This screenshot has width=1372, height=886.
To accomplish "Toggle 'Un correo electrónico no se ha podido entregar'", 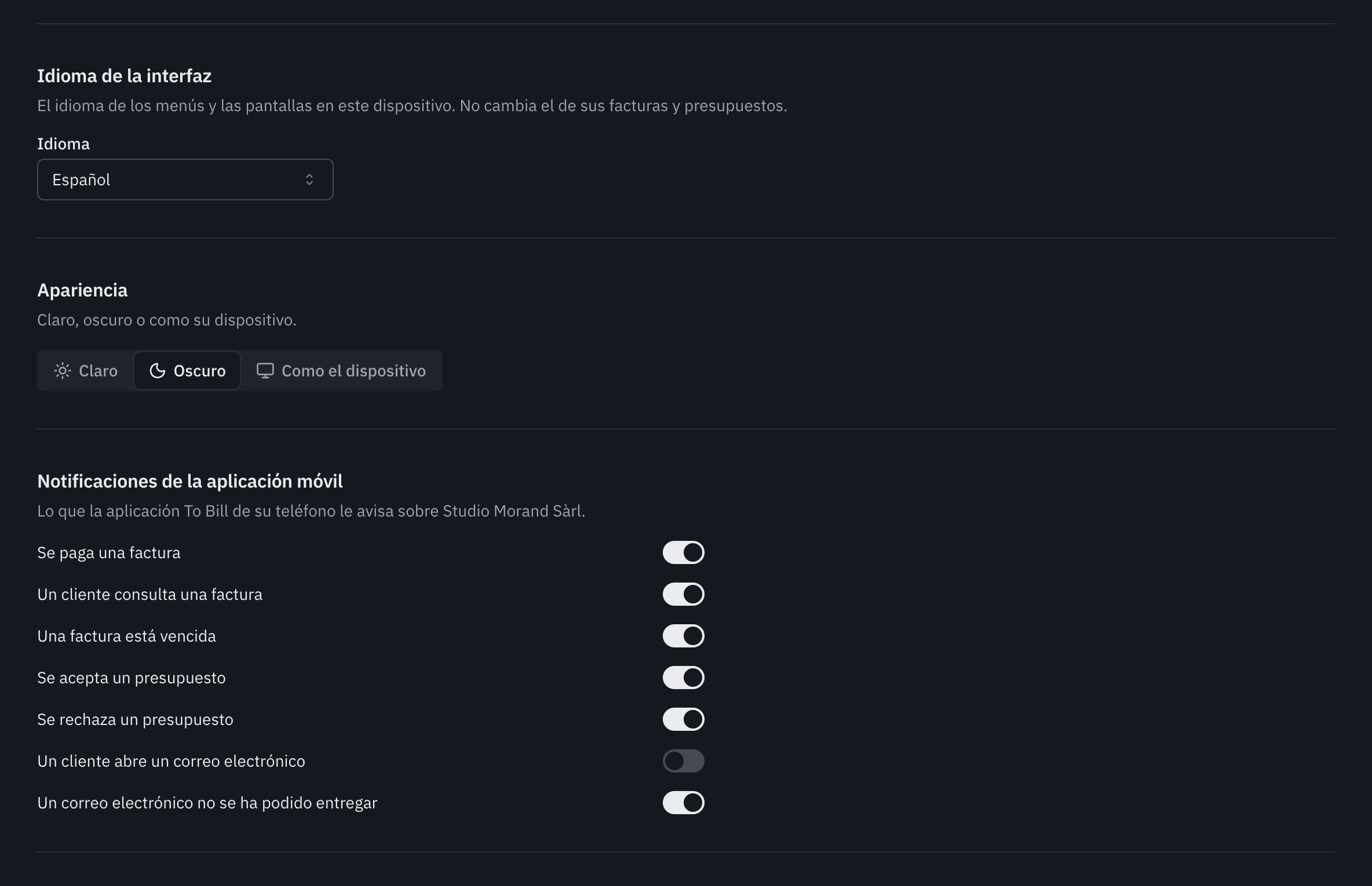I will pyautogui.click(x=684, y=803).
